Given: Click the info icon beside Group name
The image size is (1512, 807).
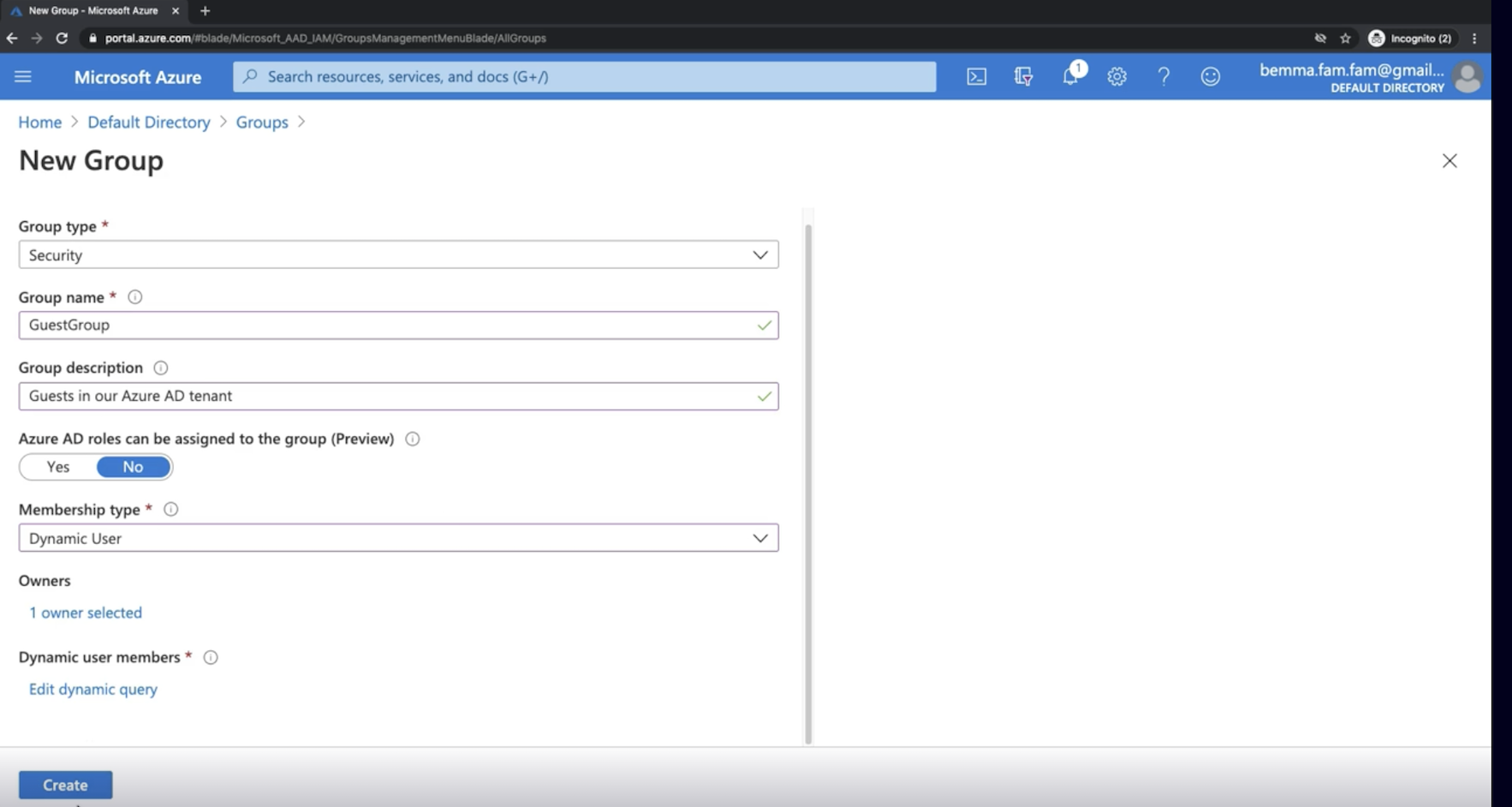Looking at the screenshot, I should point(134,297).
